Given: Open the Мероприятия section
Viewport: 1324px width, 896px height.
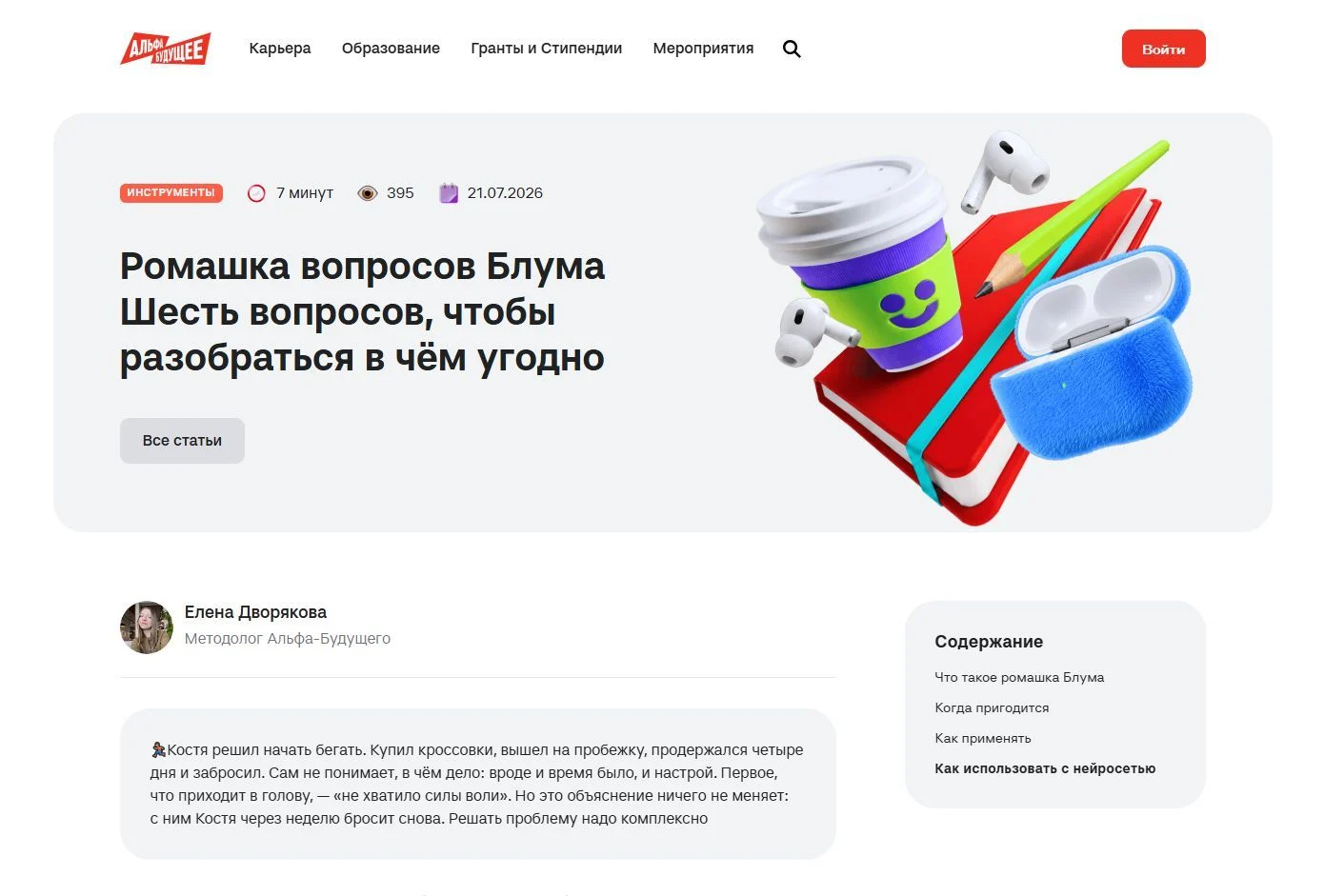Looking at the screenshot, I should (x=703, y=49).
